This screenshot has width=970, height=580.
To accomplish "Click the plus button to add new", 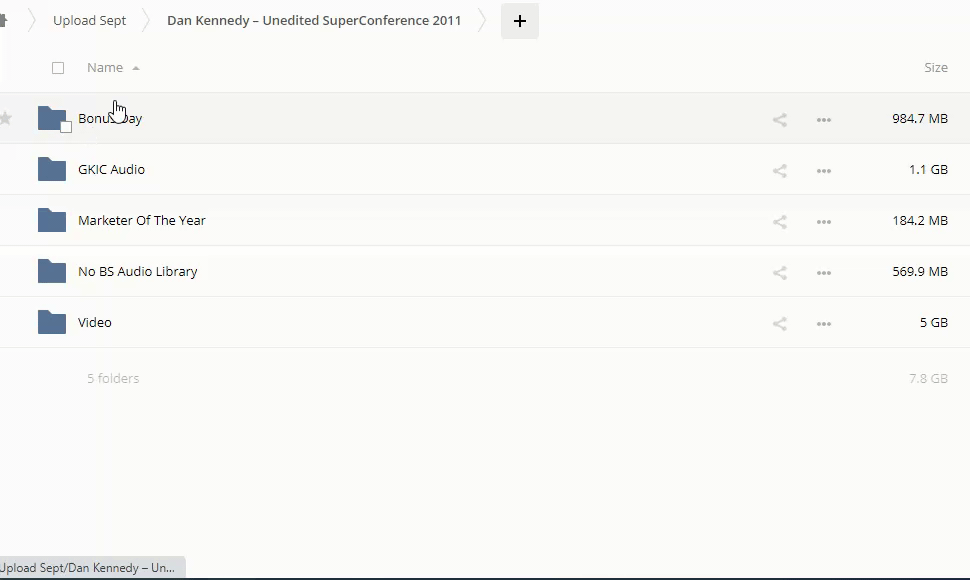I will pyautogui.click(x=520, y=21).
